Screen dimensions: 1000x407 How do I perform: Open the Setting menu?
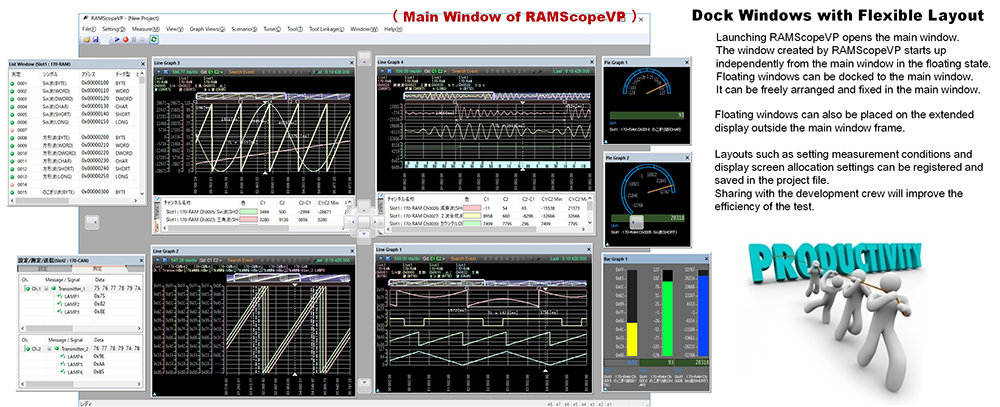click(x=114, y=29)
